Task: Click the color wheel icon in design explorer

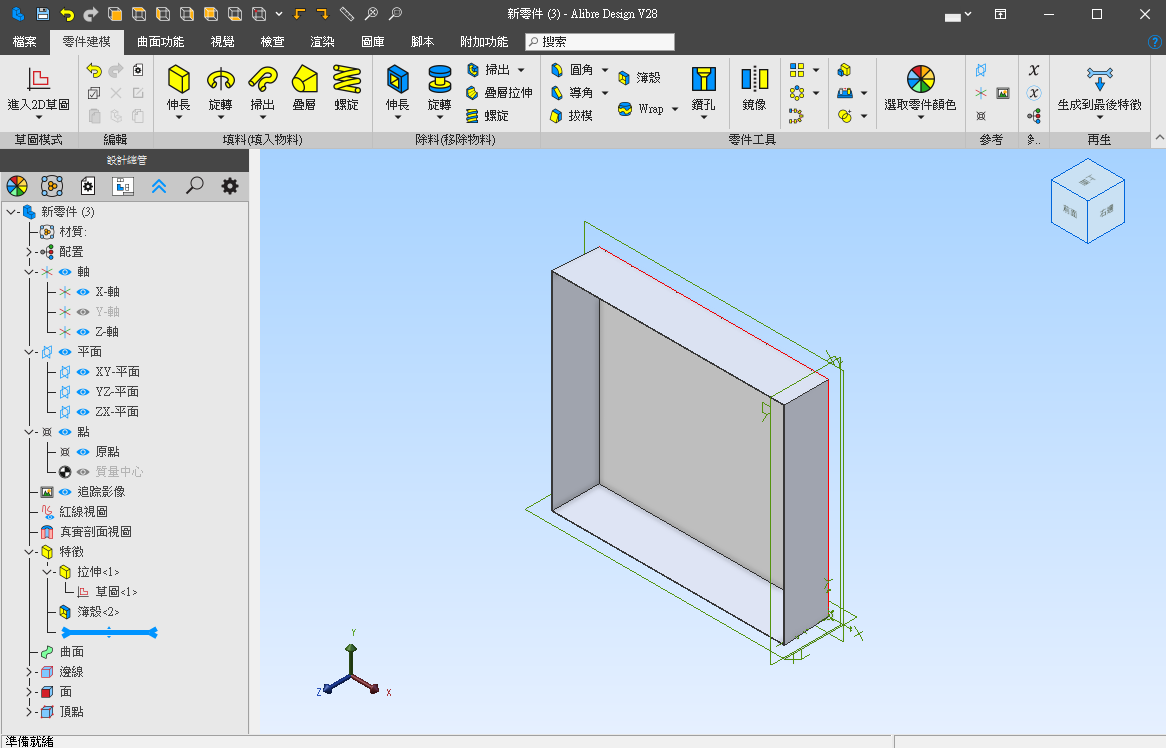Action: (16, 186)
